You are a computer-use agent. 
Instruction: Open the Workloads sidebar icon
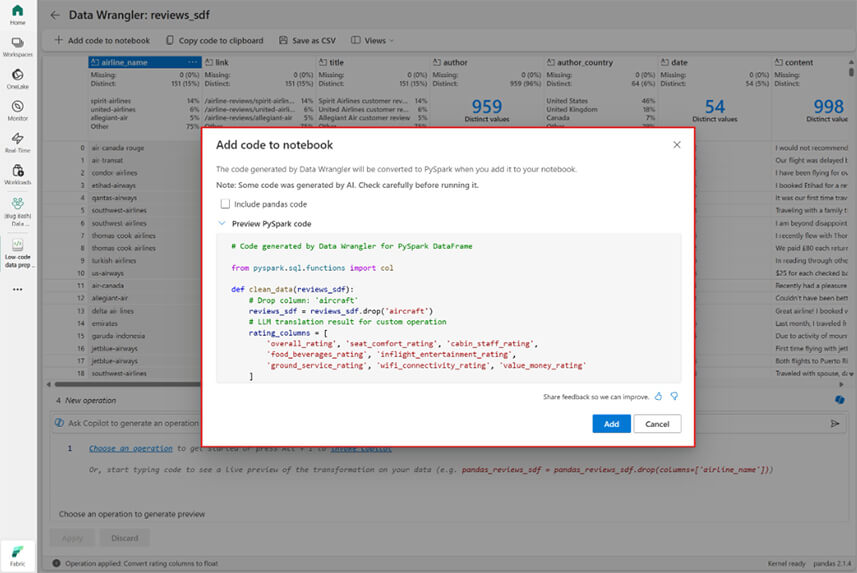coord(17,173)
